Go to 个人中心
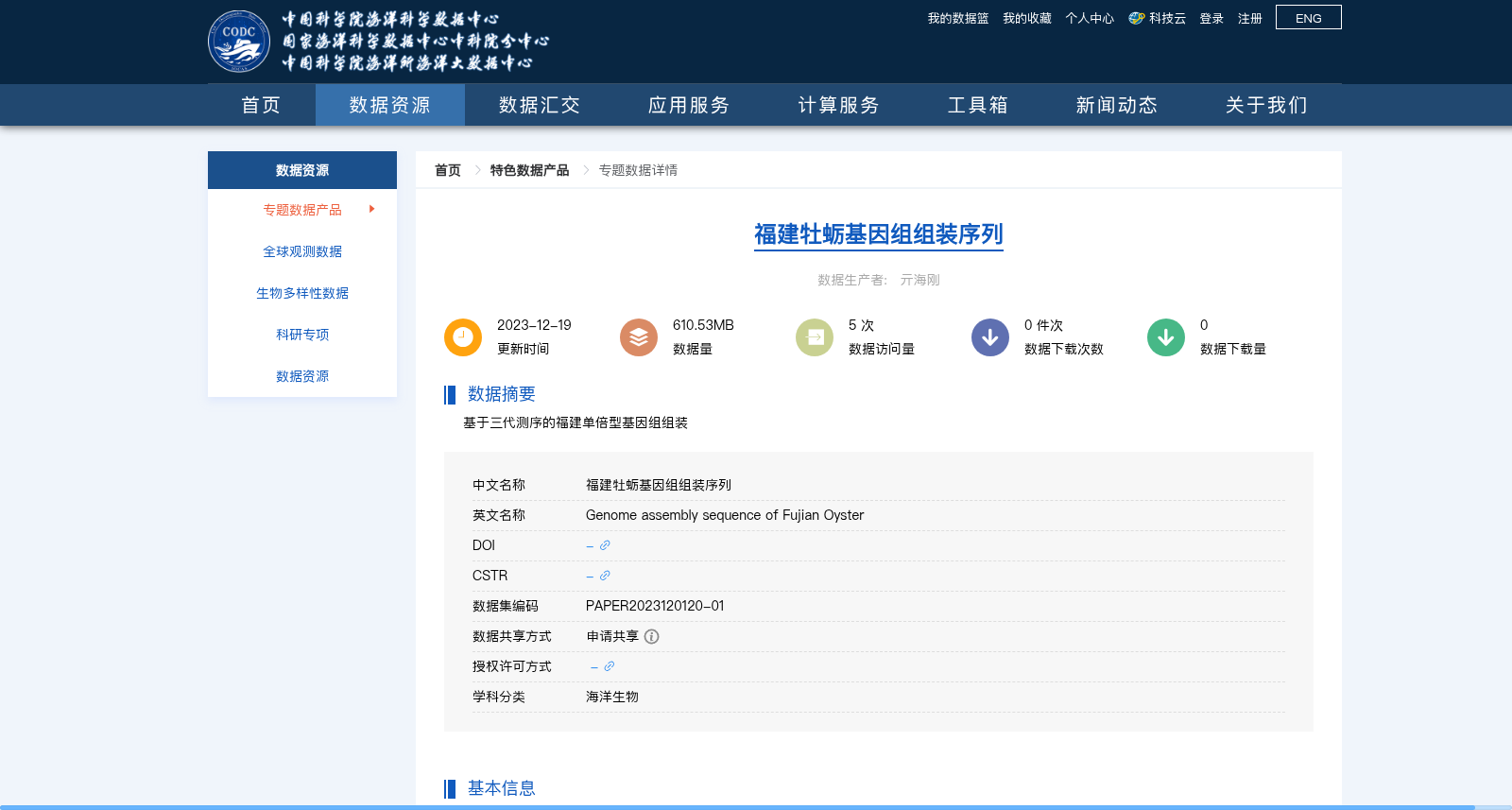This screenshot has width=1512, height=810. coord(1090,18)
